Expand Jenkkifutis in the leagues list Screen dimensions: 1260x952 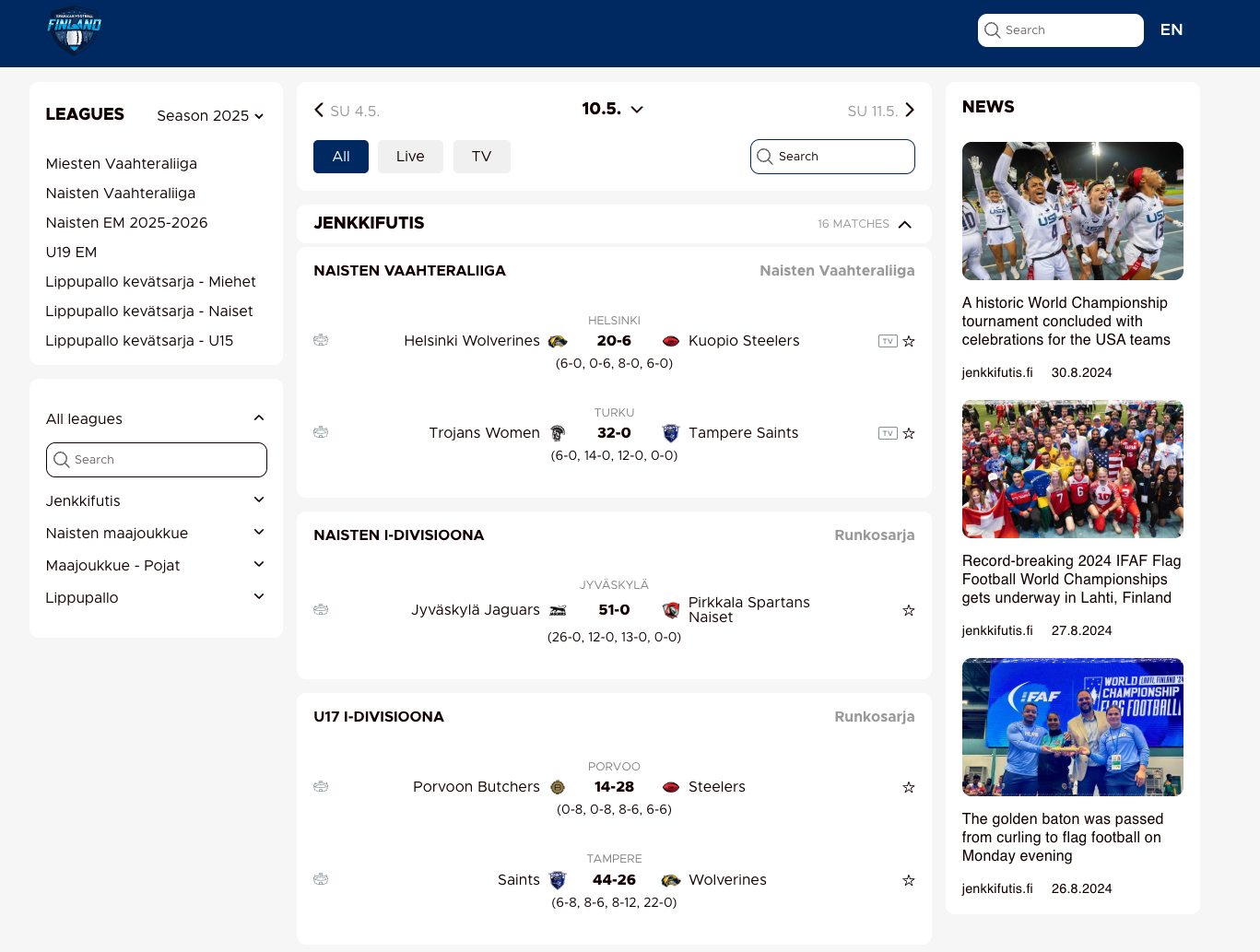259,500
